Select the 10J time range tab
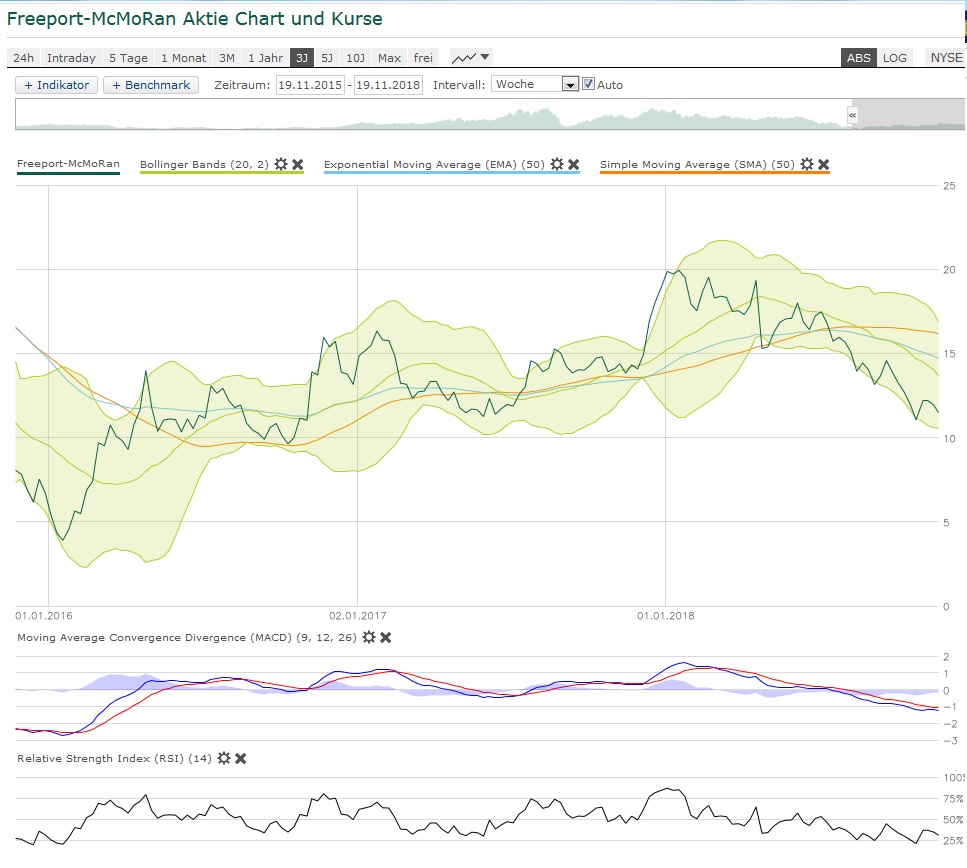The height and width of the screenshot is (868, 967). pyautogui.click(x=355, y=58)
